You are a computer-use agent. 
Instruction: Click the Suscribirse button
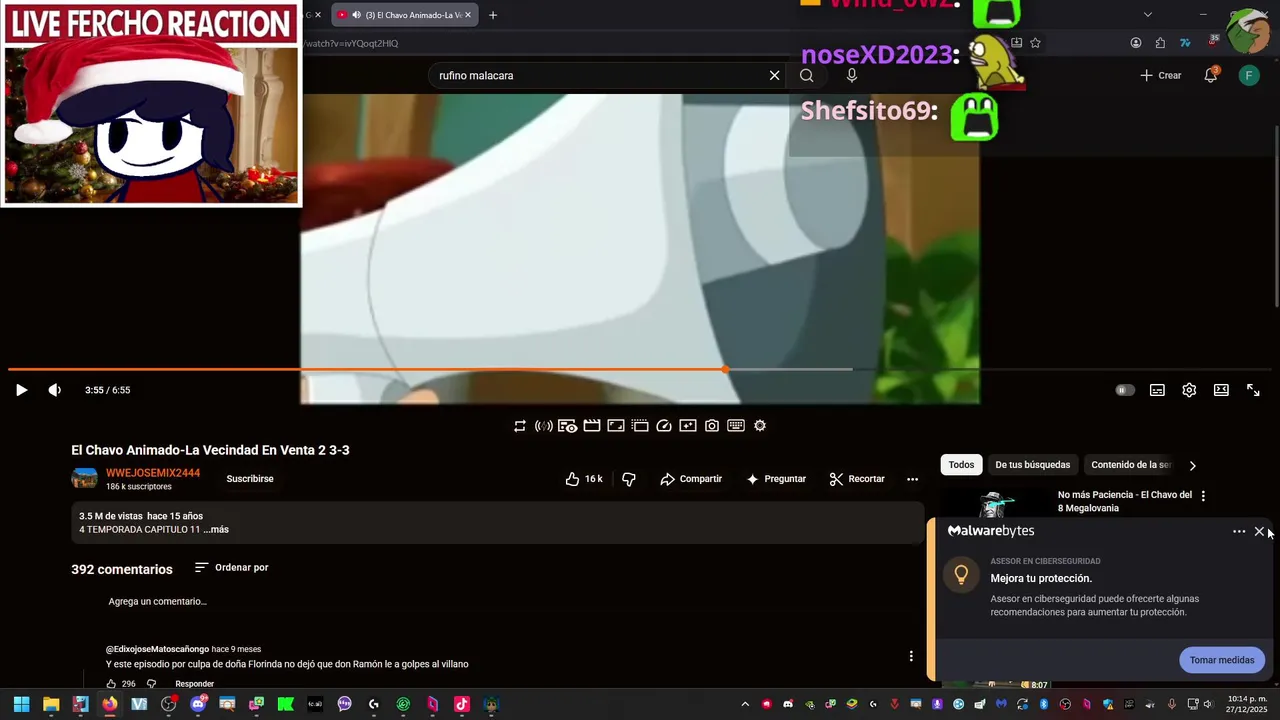pyautogui.click(x=250, y=479)
